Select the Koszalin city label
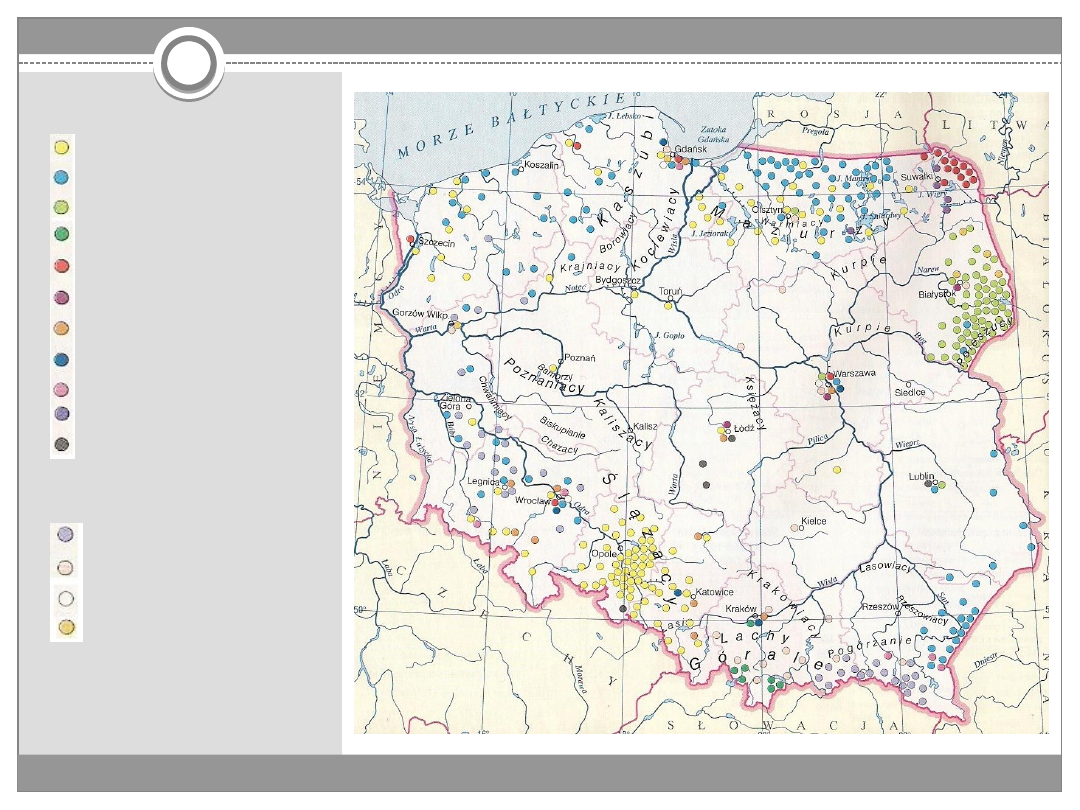This screenshot has height=810, width=1080. coord(539,165)
